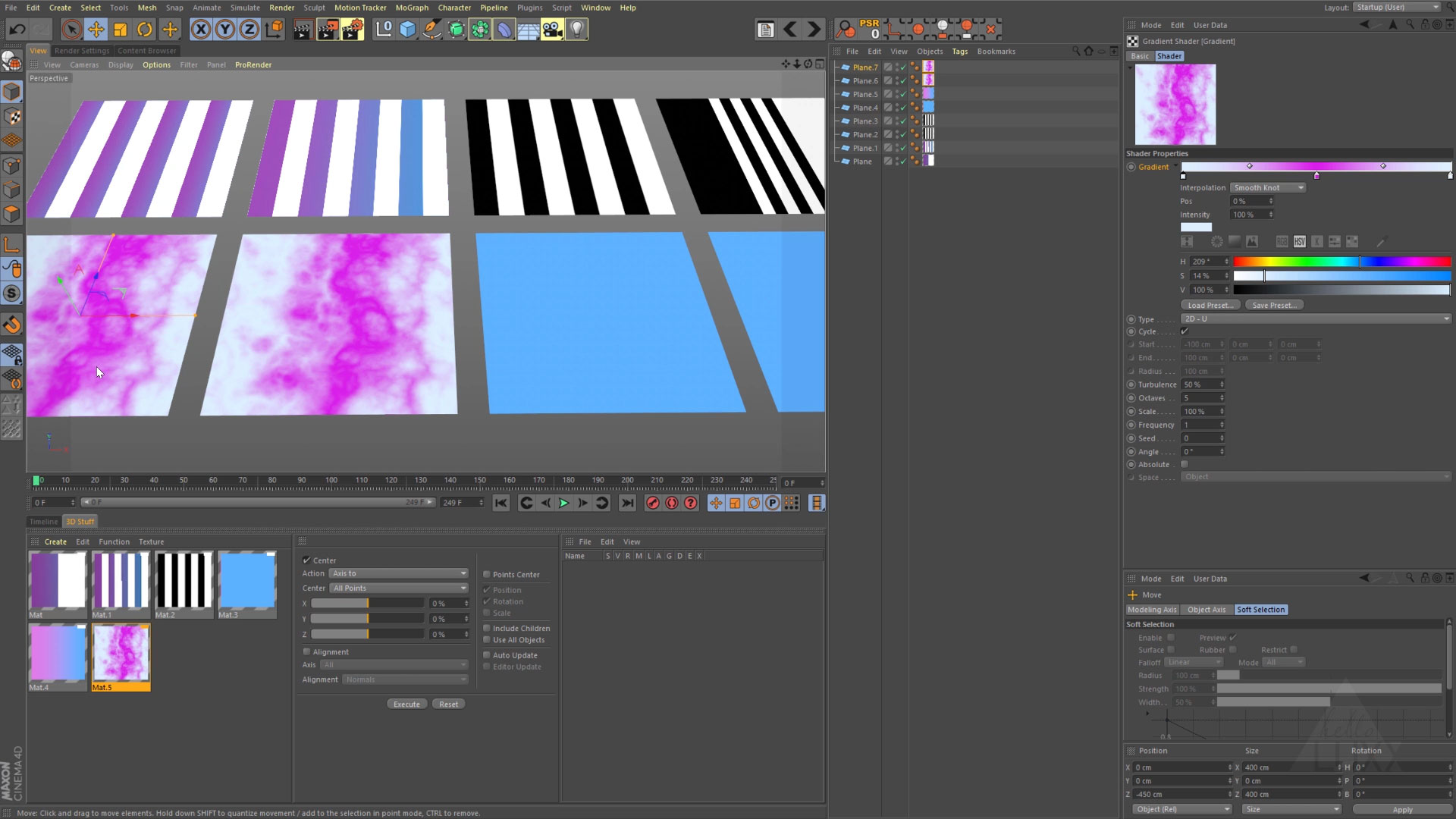
Task: Toggle the Absolute checkbox
Action: click(1185, 464)
